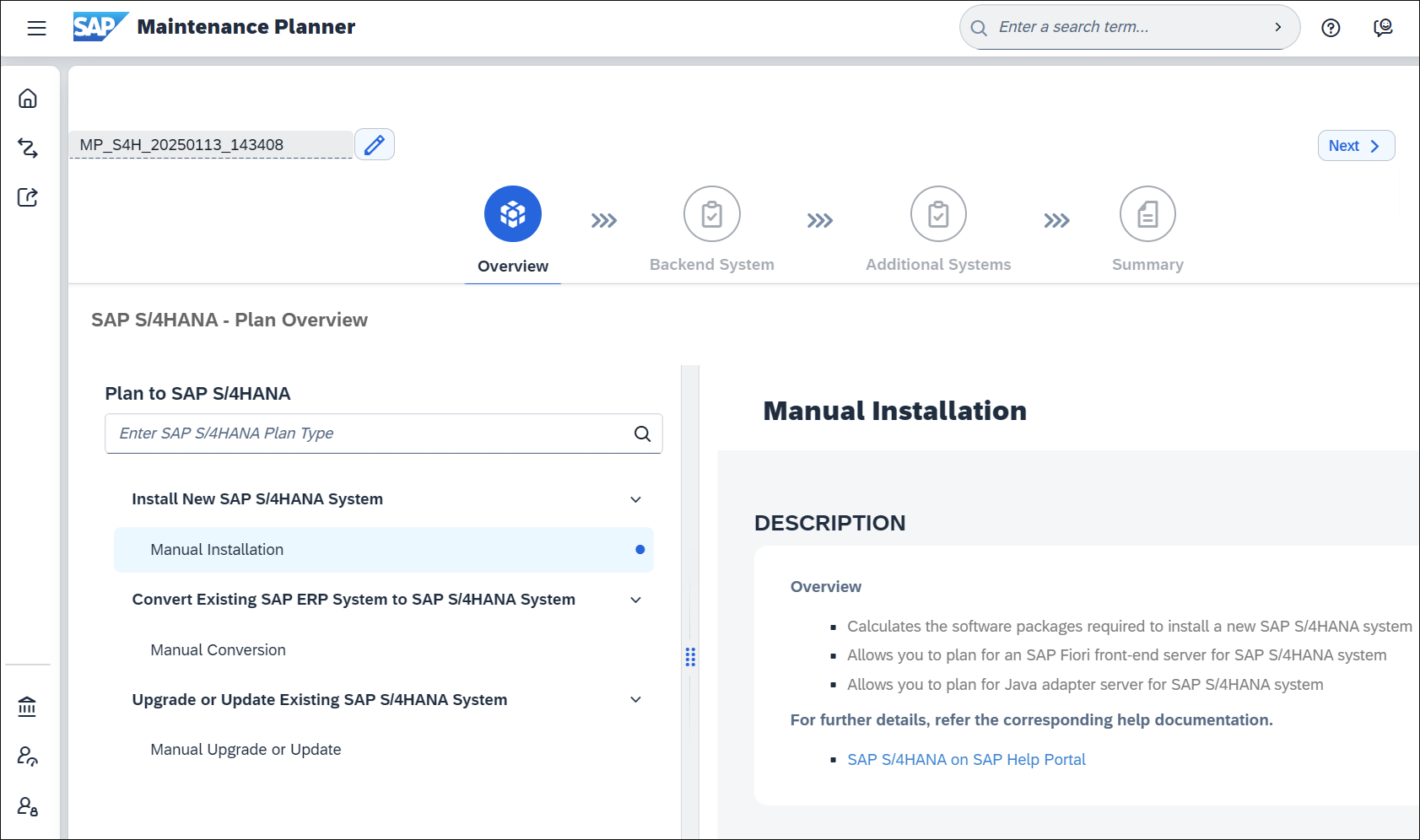Open the bank building icon in sidebar
The width and height of the screenshot is (1420, 840).
click(27, 706)
